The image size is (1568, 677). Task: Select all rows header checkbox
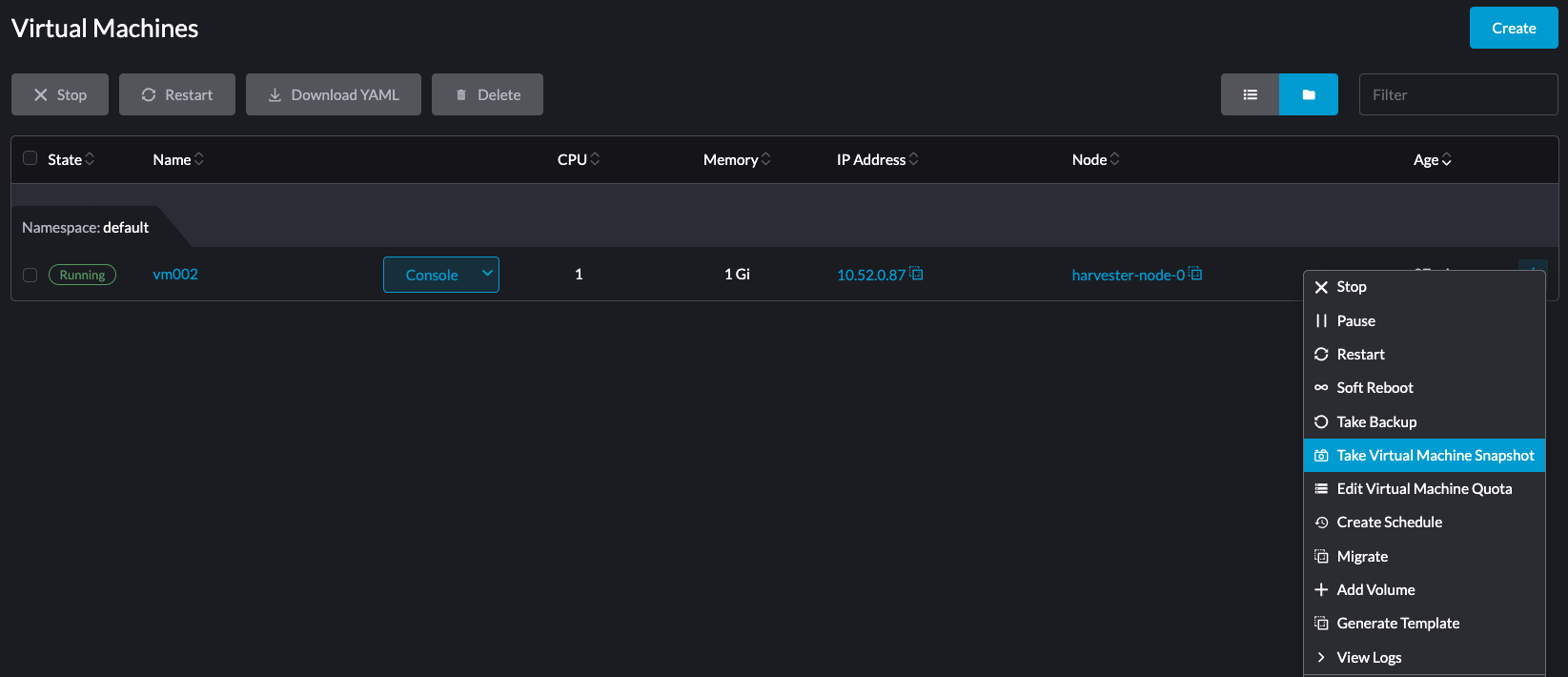[31, 158]
